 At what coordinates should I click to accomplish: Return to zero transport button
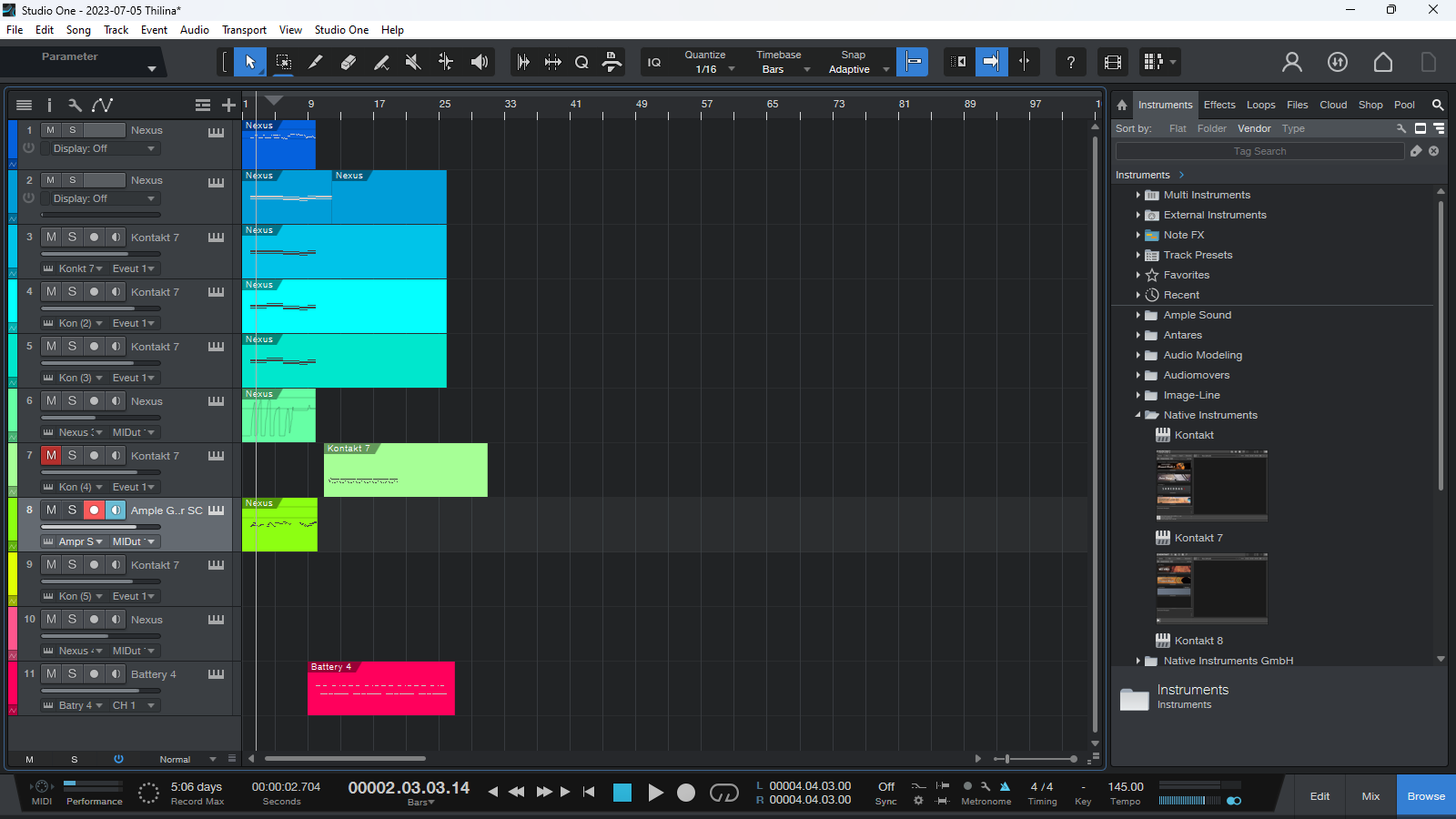pos(589,792)
